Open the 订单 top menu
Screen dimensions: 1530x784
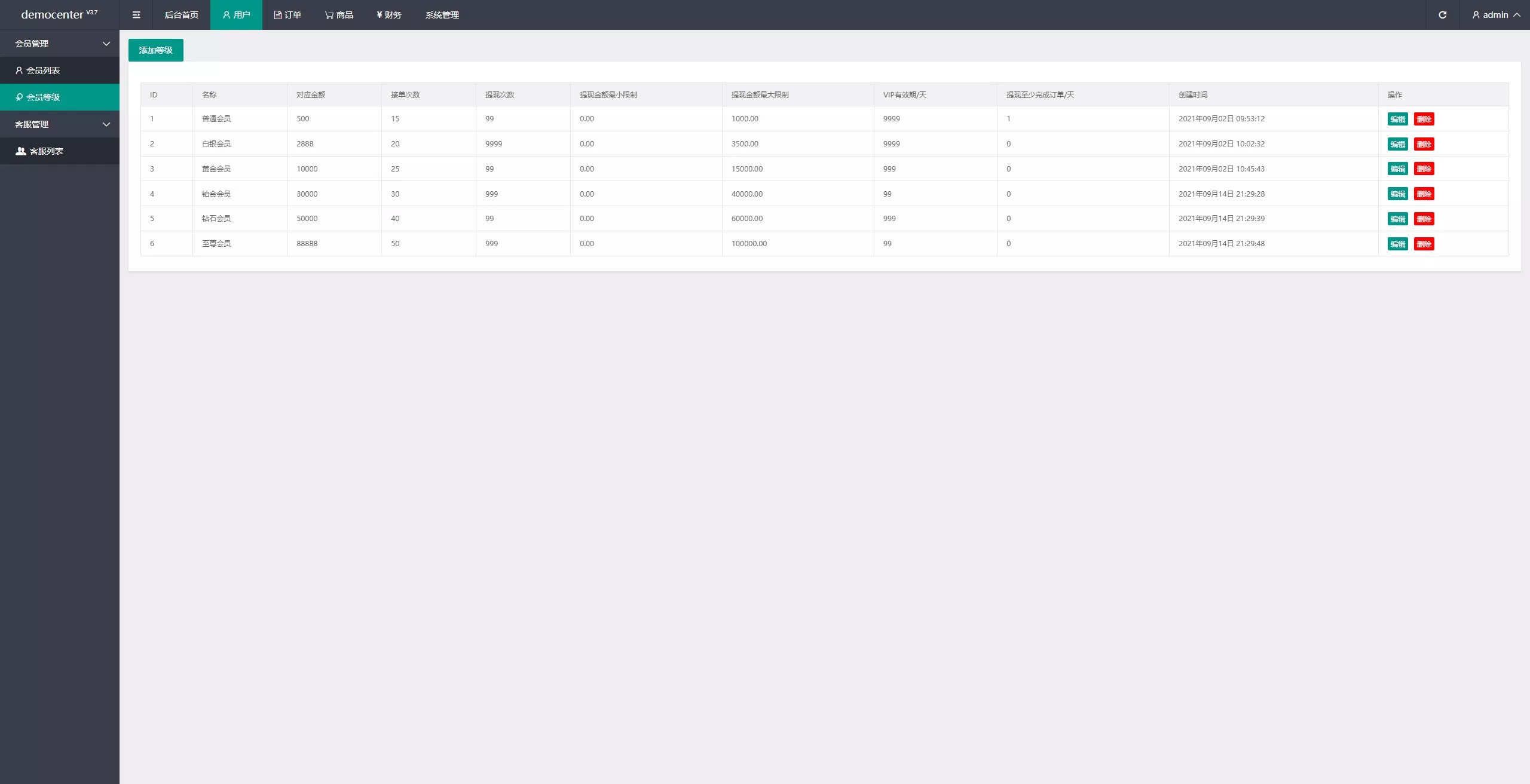tap(287, 15)
